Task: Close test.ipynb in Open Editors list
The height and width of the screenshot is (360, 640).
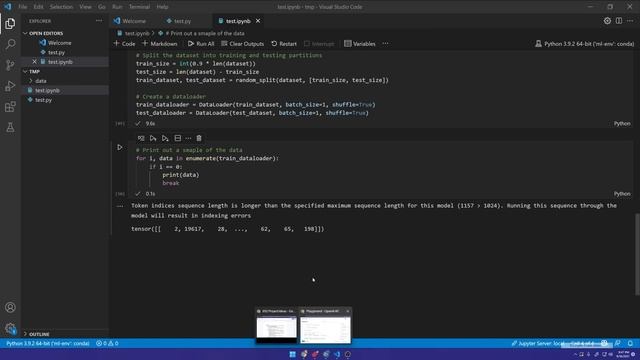Action: 34,62
